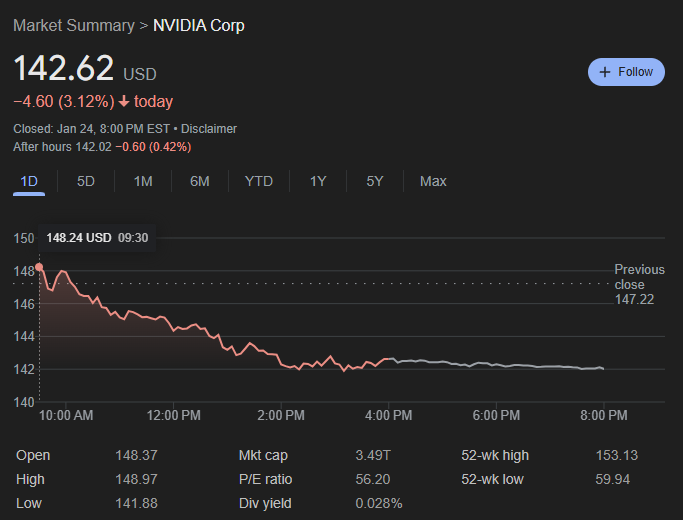Click the 52-wk high label

coord(495,455)
